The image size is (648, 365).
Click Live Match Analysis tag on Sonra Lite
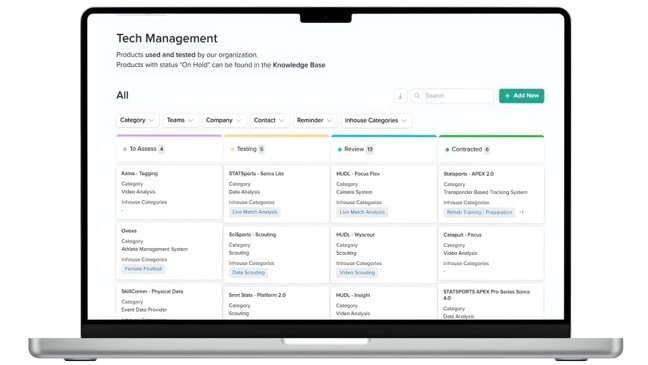pos(255,212)
